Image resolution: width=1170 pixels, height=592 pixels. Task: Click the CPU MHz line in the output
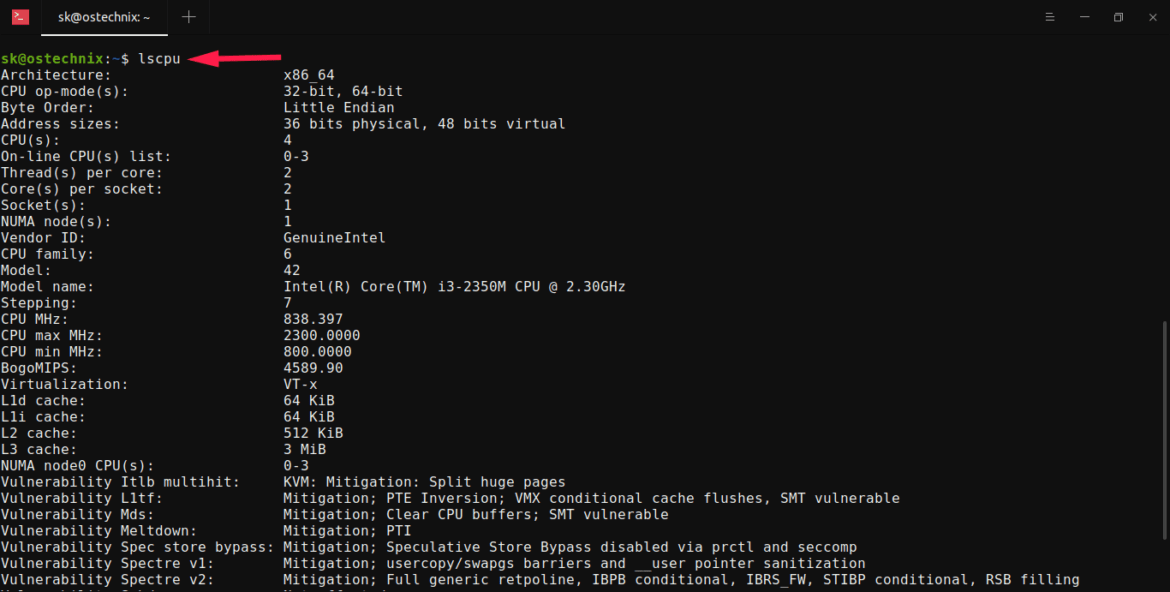(160, 318)
